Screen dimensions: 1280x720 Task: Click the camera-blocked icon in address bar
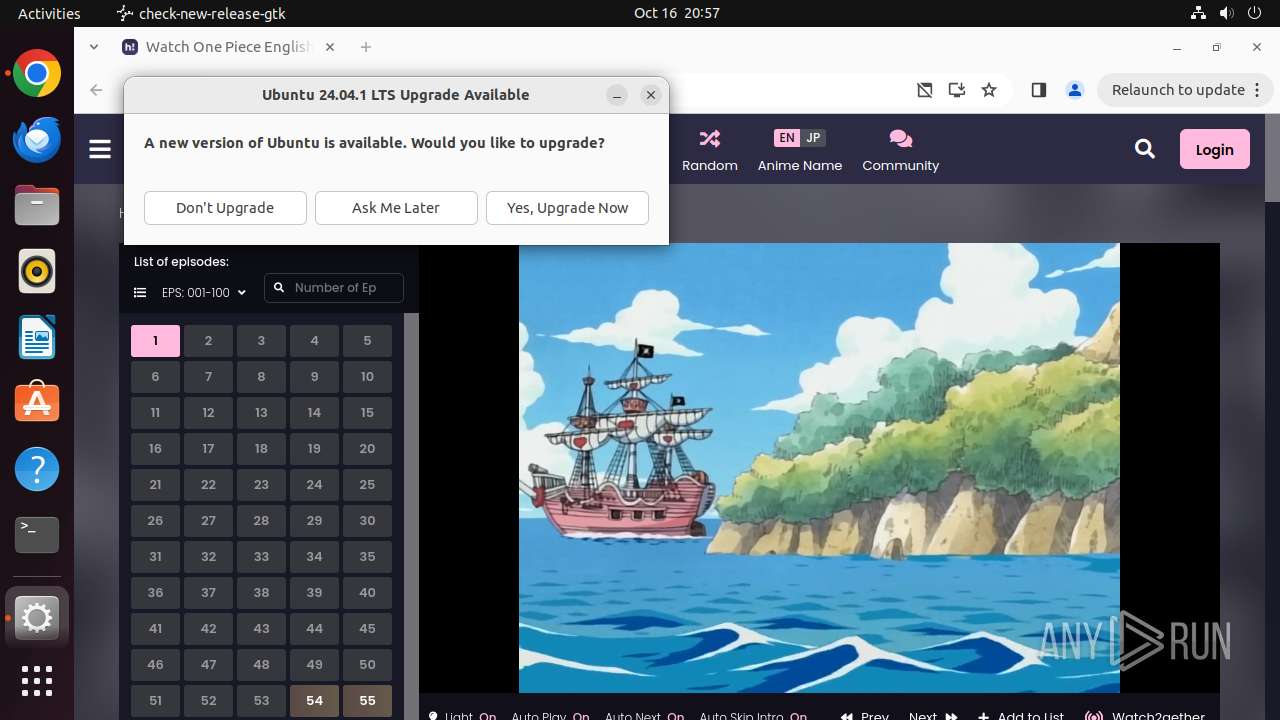tap(925, 90)
